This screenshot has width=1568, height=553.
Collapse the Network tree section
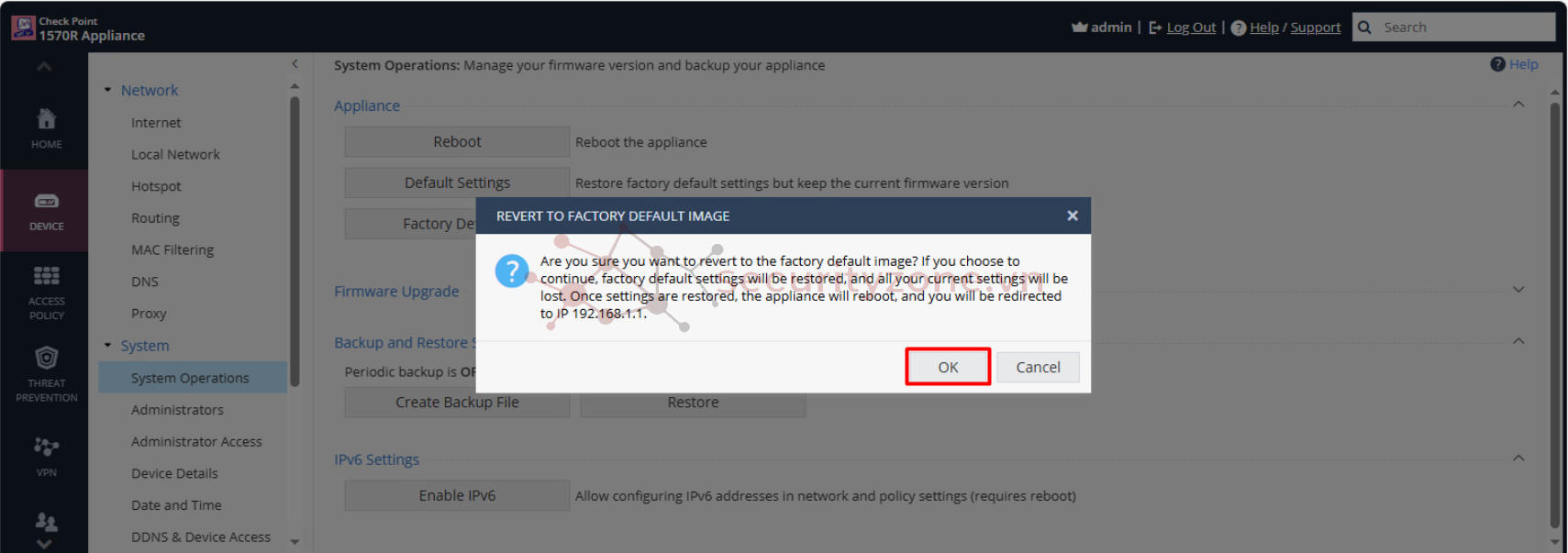click(107, 90)
